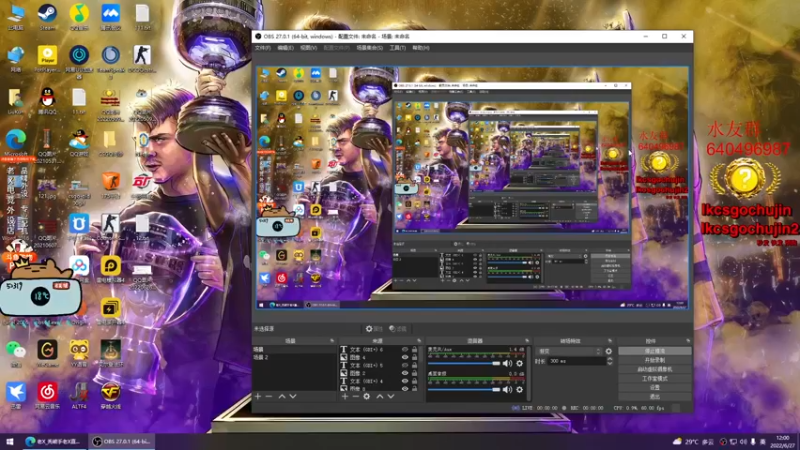This screenshot has width=800, height=450.
Task: Toggle lock on 文本 (GDI+) 5 source
Action: 414,365
